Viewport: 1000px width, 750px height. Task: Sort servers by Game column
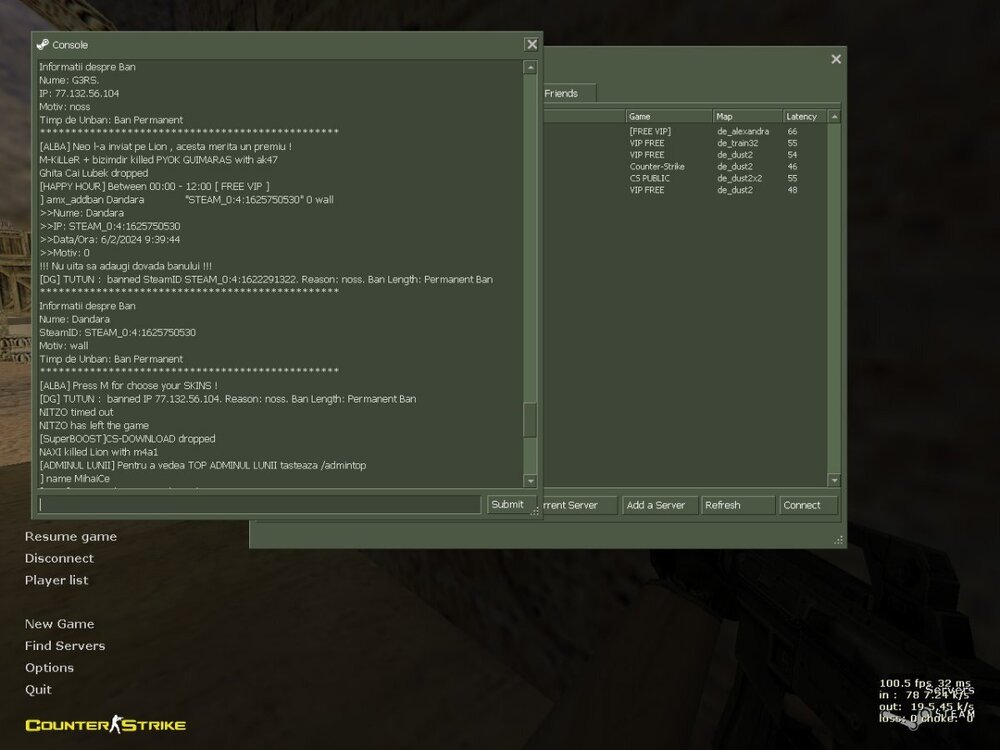click(x=667, y=116)
